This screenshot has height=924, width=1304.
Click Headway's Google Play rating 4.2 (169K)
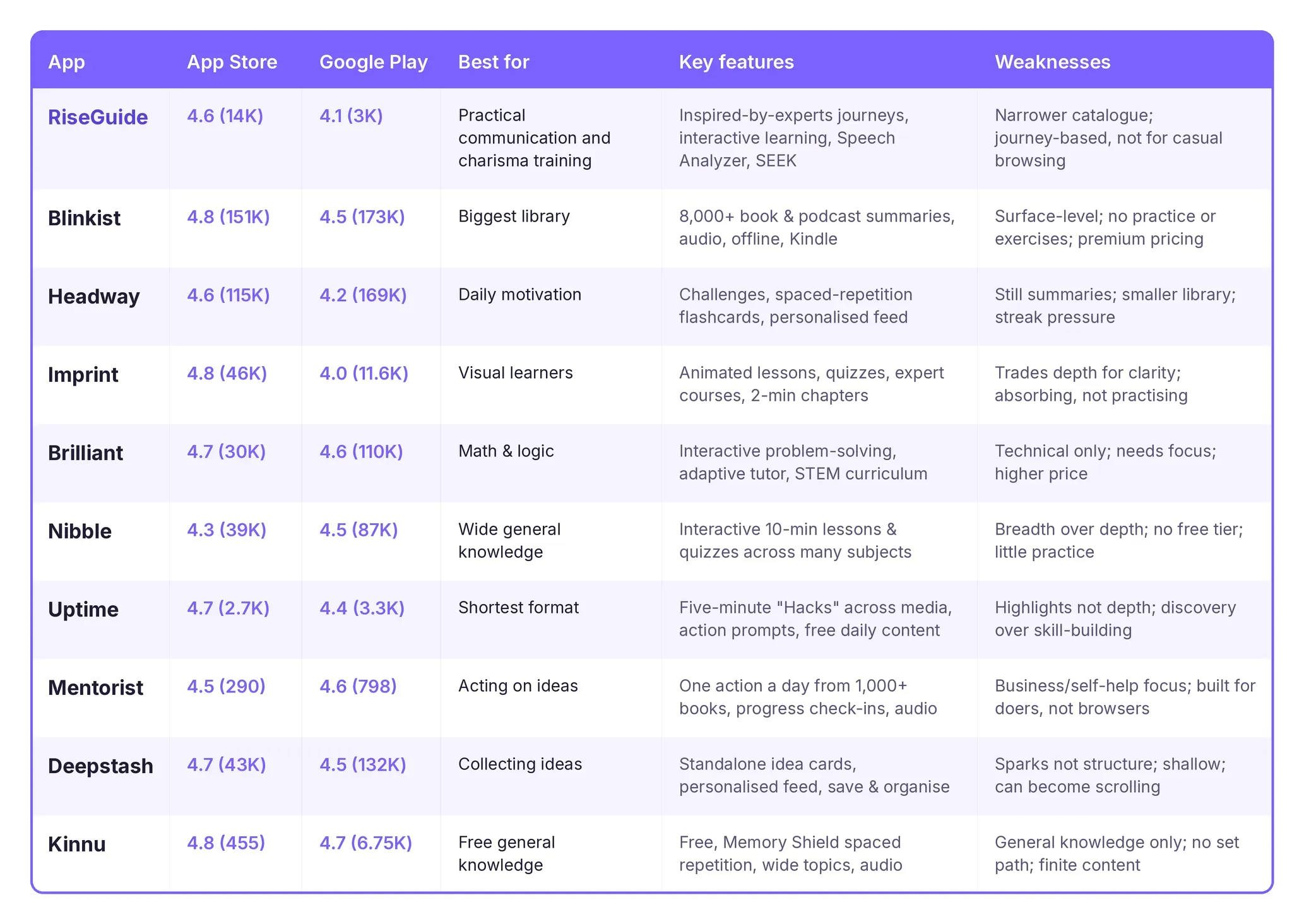[x=363, y=295]
